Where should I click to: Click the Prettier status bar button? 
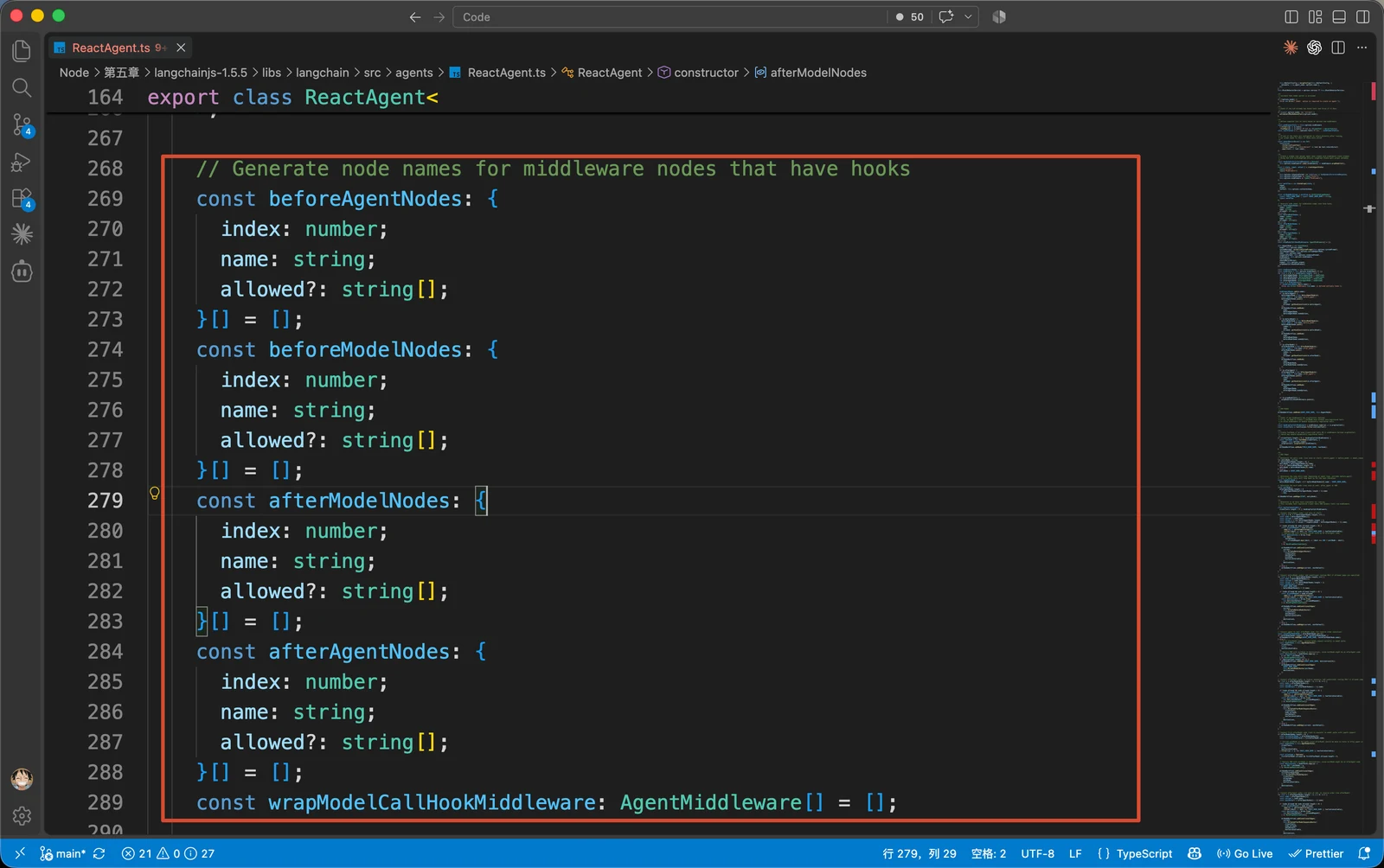pyautogui.click(x=1316, y=853)
